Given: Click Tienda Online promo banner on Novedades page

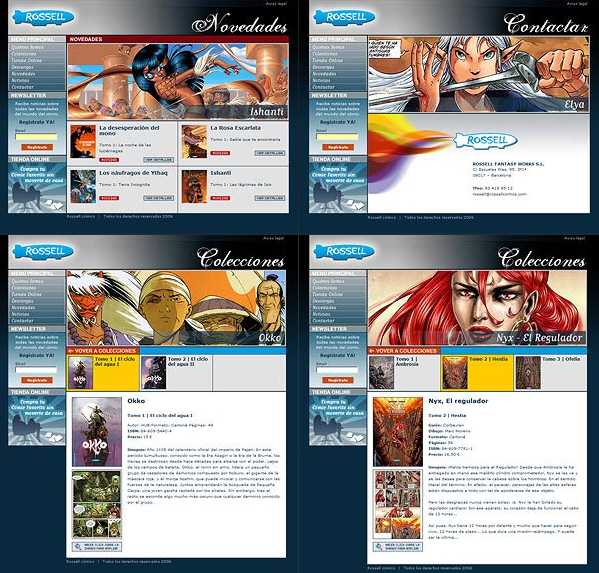Looking at the screenshot, I should [x=37, y=188].
